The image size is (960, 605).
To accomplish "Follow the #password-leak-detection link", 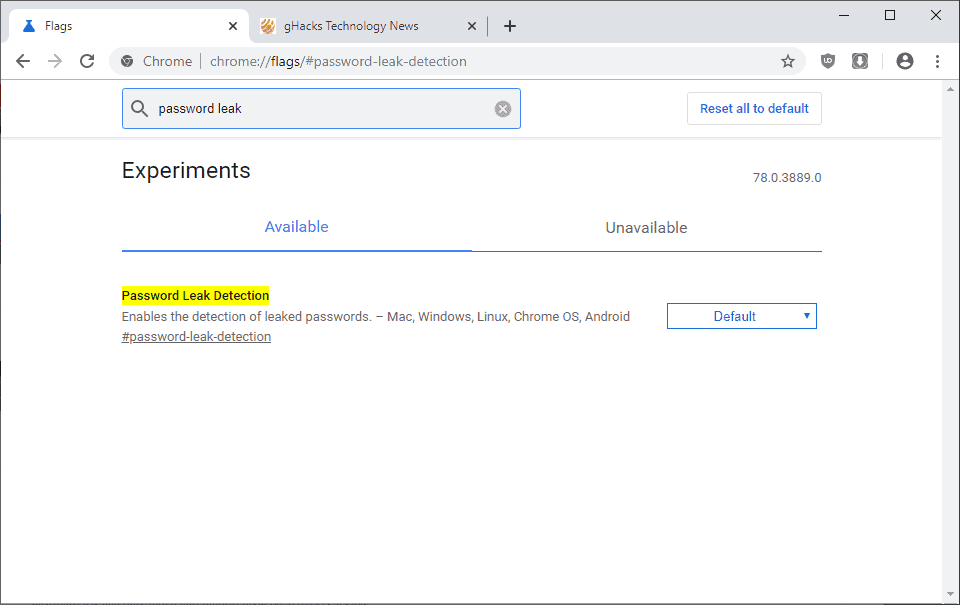I will coord(196,337).
